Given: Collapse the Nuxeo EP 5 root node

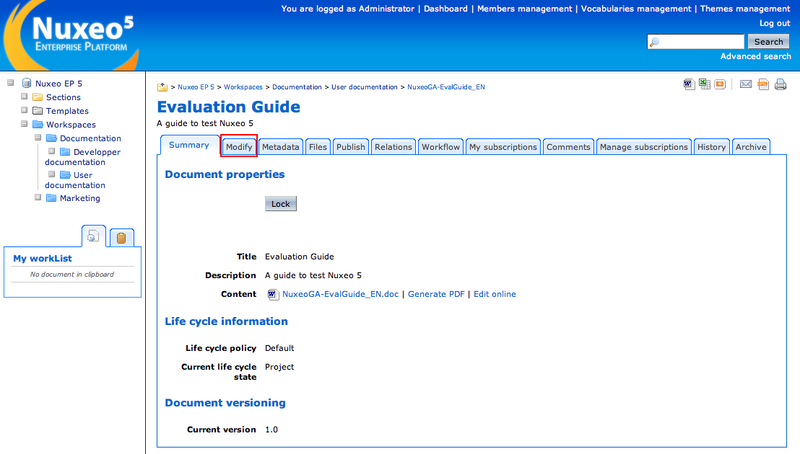Looking at the screenshot, I should pyautogui.click(x=10, y=82).
